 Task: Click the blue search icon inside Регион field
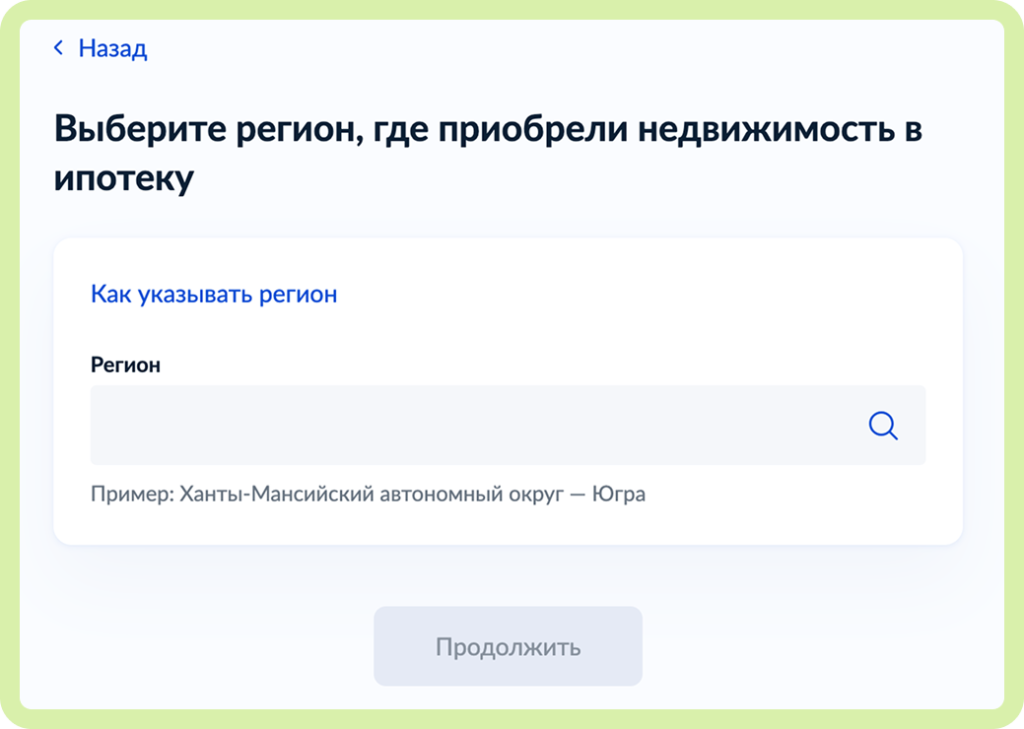pos(883,425)
